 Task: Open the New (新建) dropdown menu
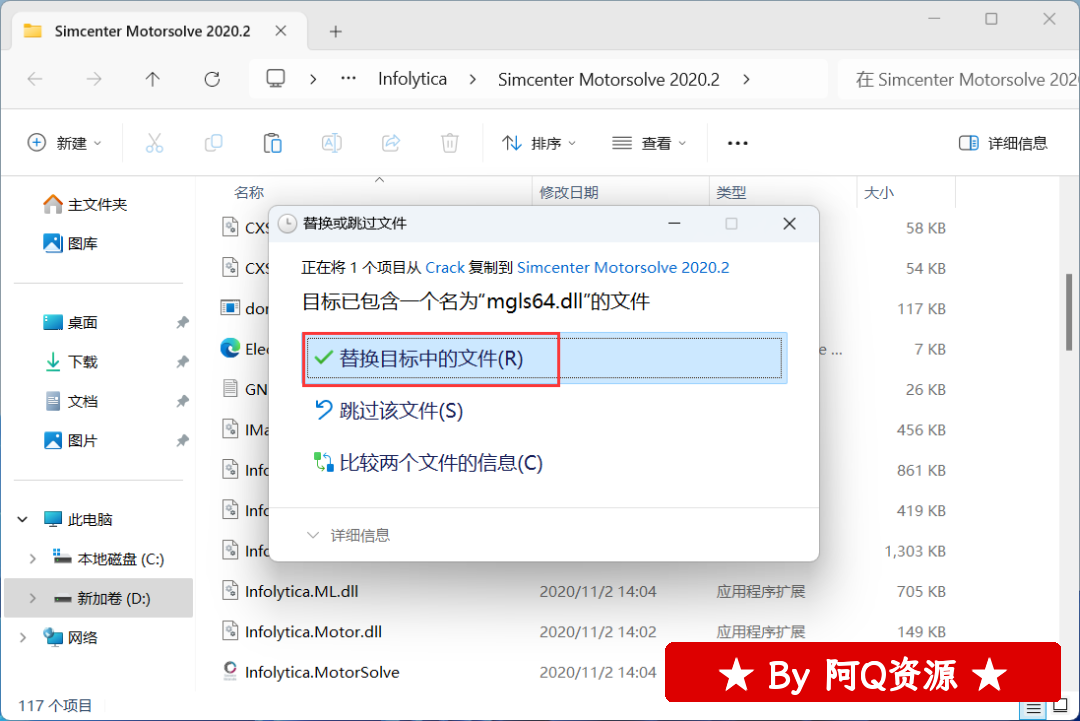(x=65, y=143)
